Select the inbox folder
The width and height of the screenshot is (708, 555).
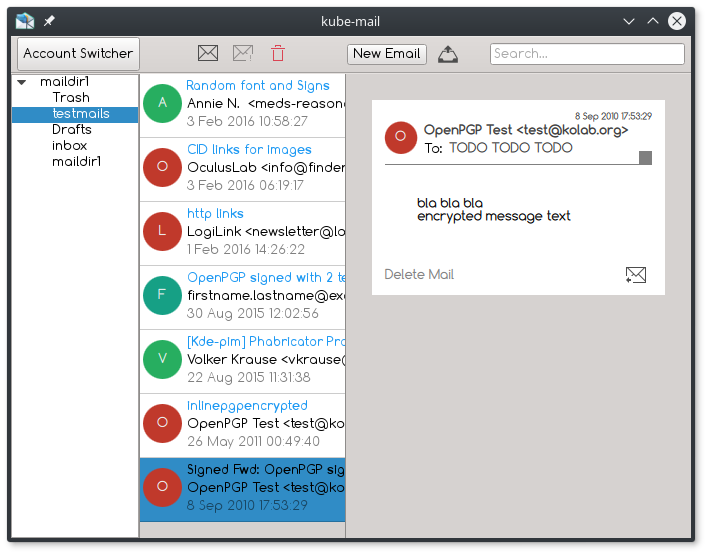click(70, 146)
